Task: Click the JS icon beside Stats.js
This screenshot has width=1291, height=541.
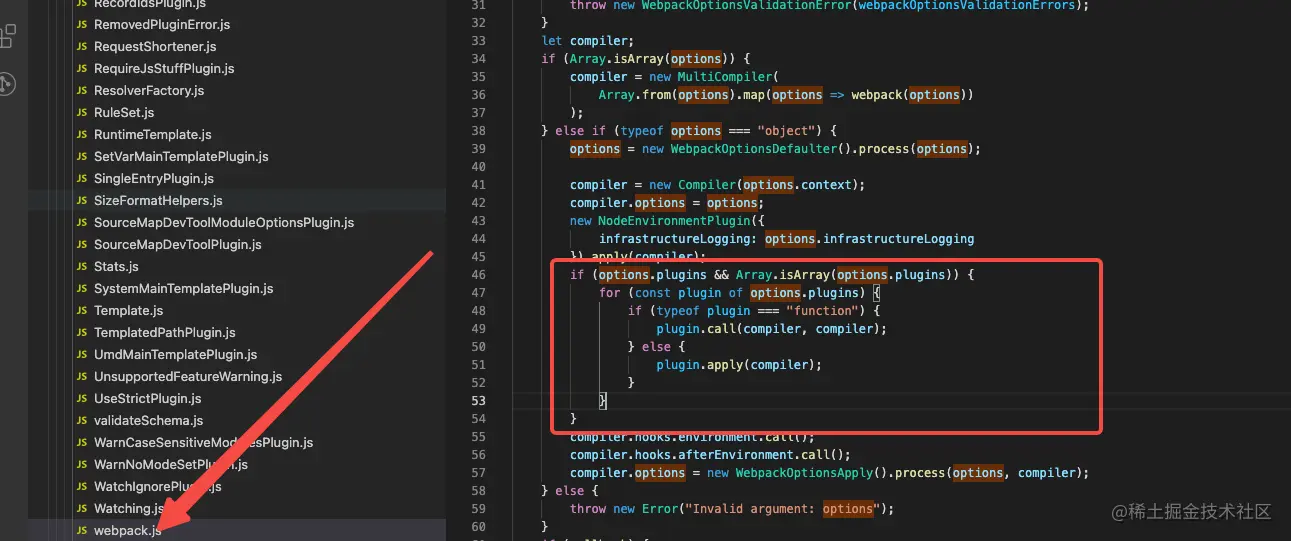Action: click(82, 267)
